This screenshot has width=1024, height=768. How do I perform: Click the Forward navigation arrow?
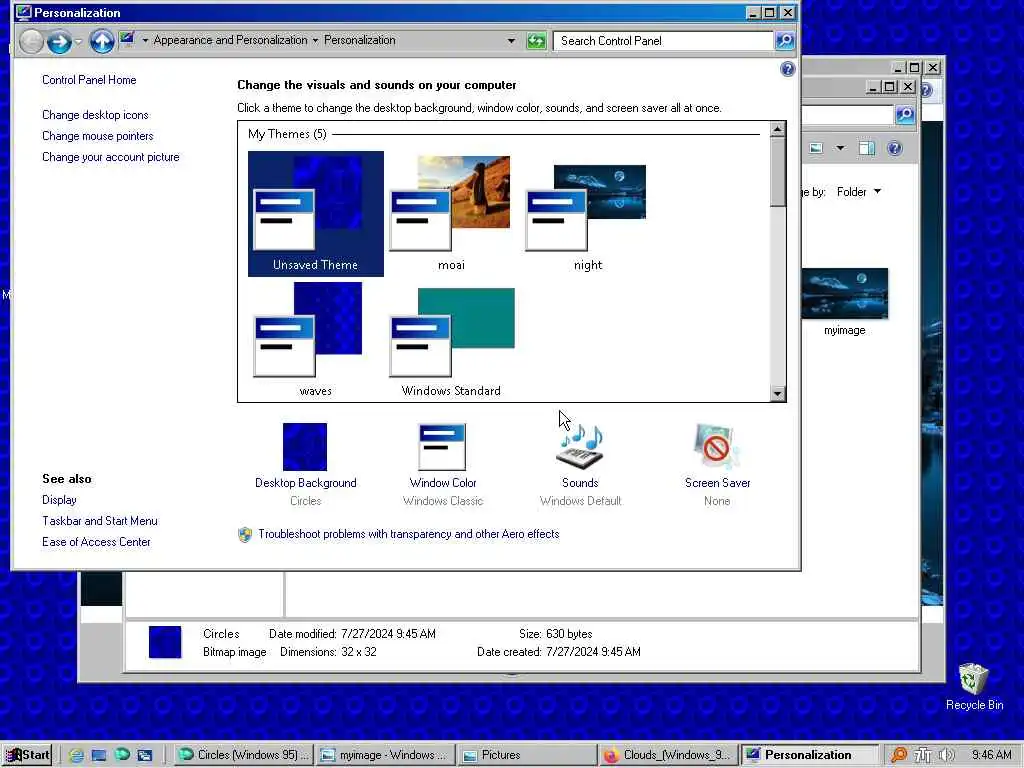click(59, 41)
